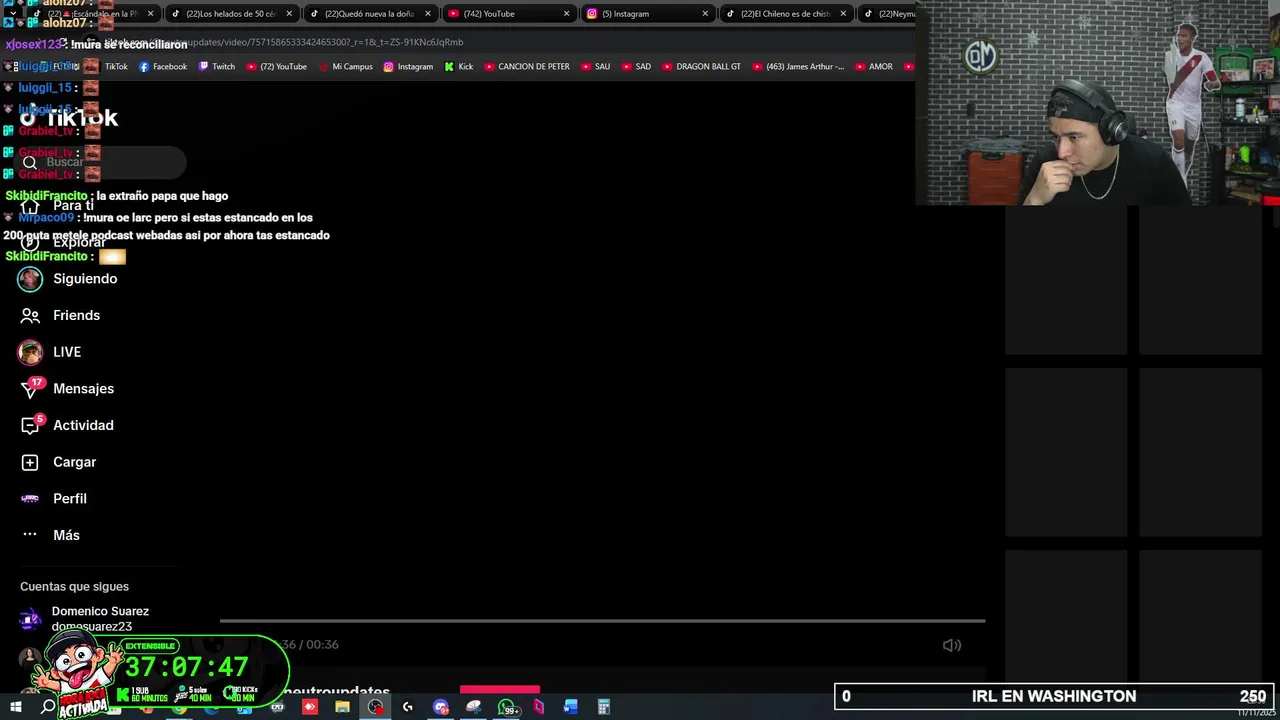Open the SAU bookmark
1280x720 pixels.
pyautogui.click(x=595, y=67)
